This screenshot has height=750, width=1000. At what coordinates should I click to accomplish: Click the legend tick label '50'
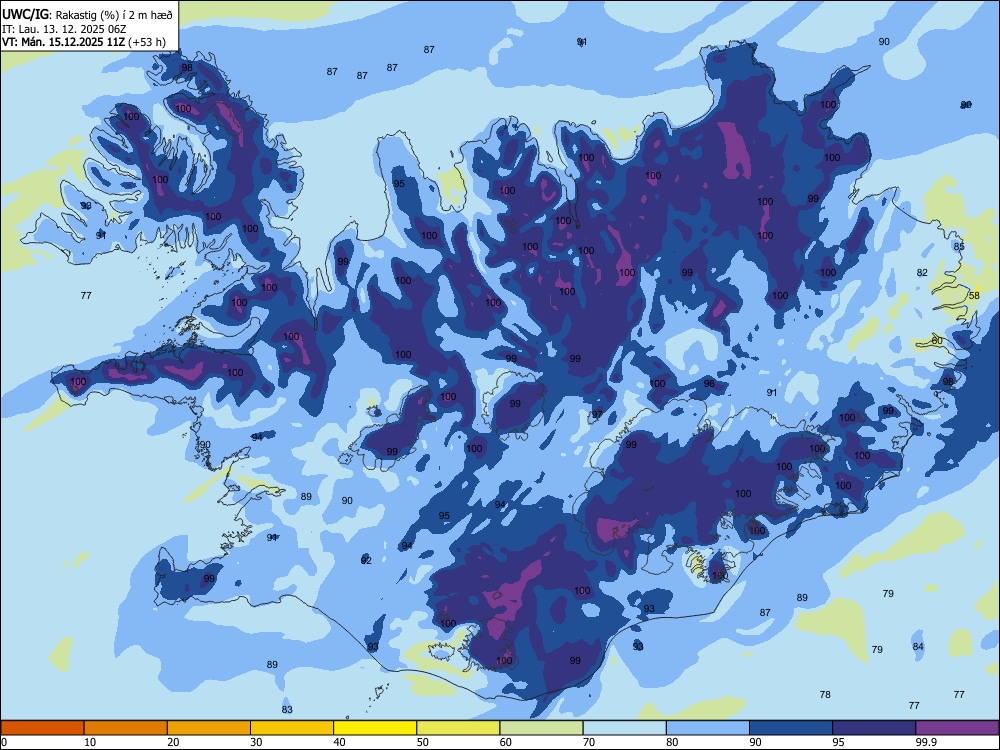pyautogui.click(x=423, y=742)
